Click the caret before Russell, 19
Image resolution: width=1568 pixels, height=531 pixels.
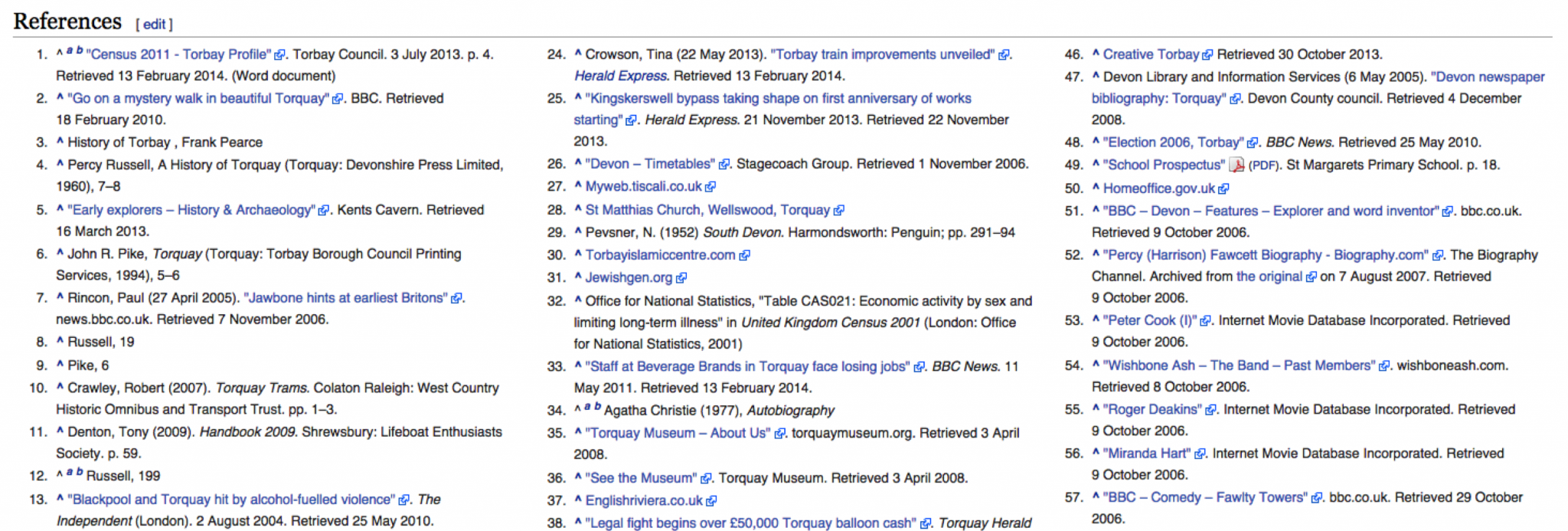point(60,340)
